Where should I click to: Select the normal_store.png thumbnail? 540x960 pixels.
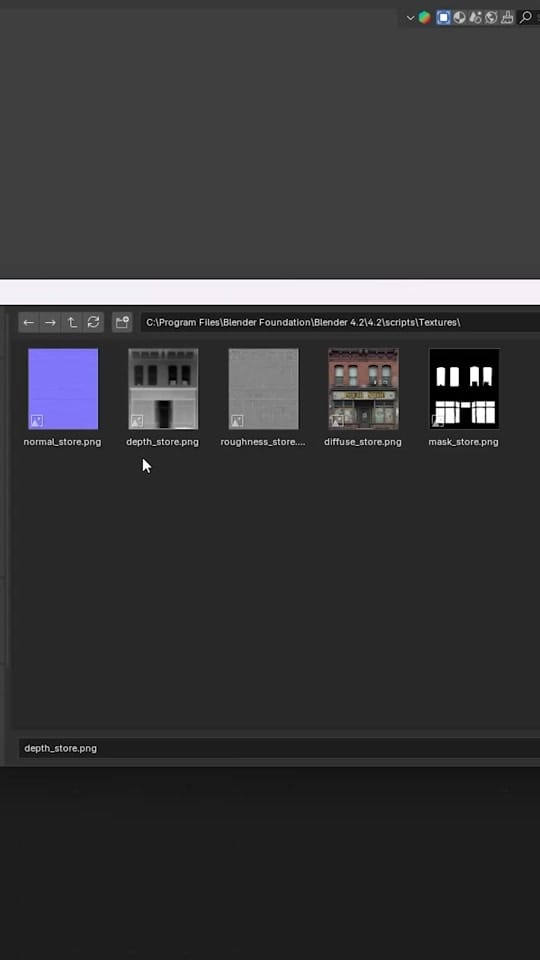pos(63,389)
